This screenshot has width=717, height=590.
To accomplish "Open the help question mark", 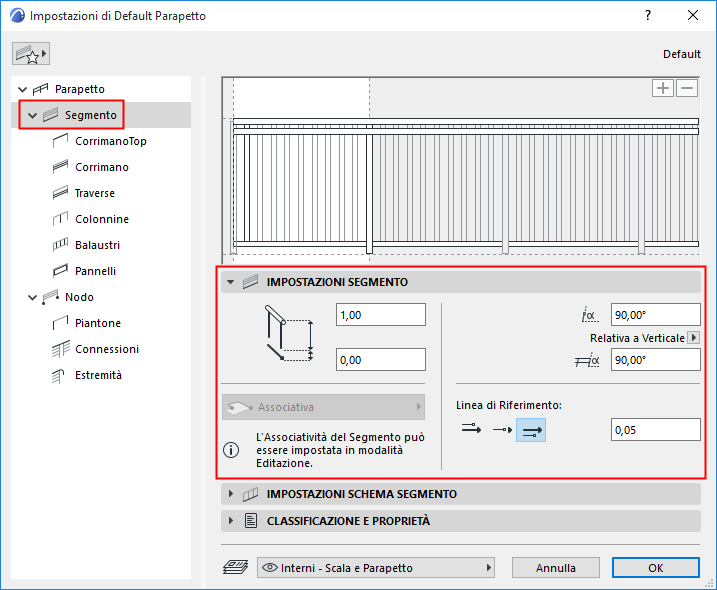I will click(647, 15).
